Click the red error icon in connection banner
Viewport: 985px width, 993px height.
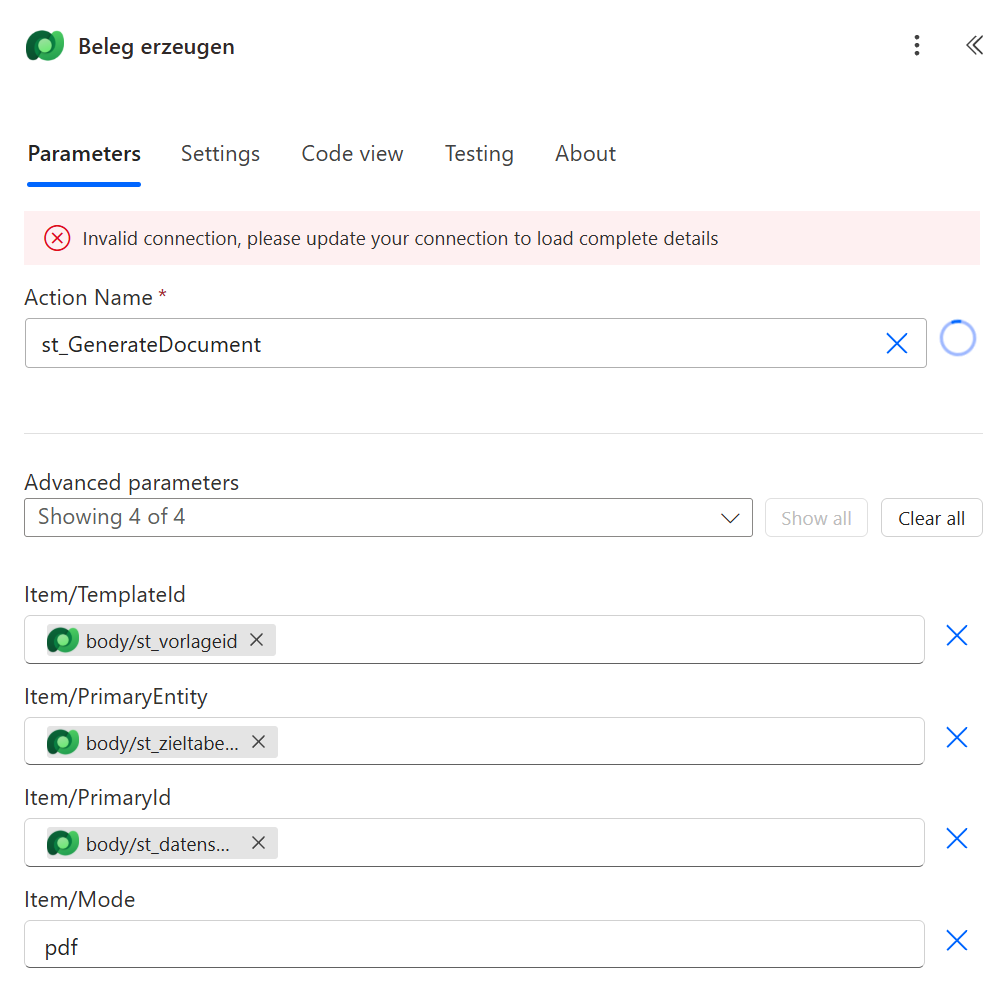pyautogui.click(x=57, y=239)
